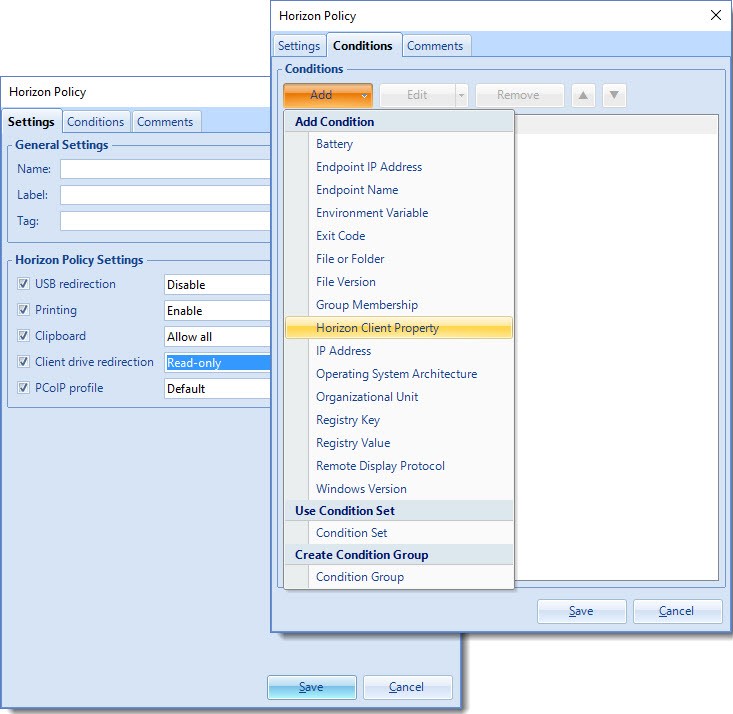Image resolution: width=733 pixels, height=714 pixels.
Task: Close the Horizon Policy conditions dialog
Action: point(715,15)
